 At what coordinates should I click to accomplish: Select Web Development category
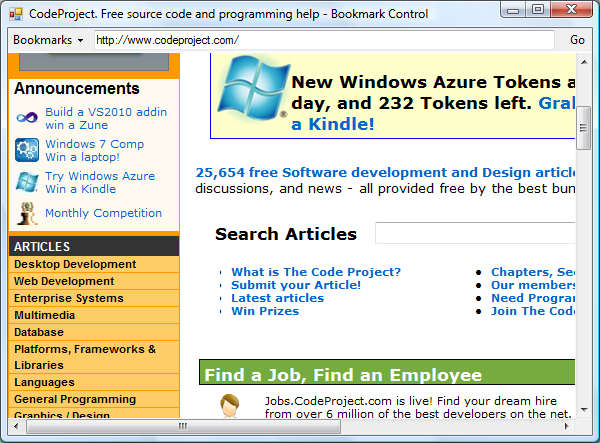coord(94,281)
